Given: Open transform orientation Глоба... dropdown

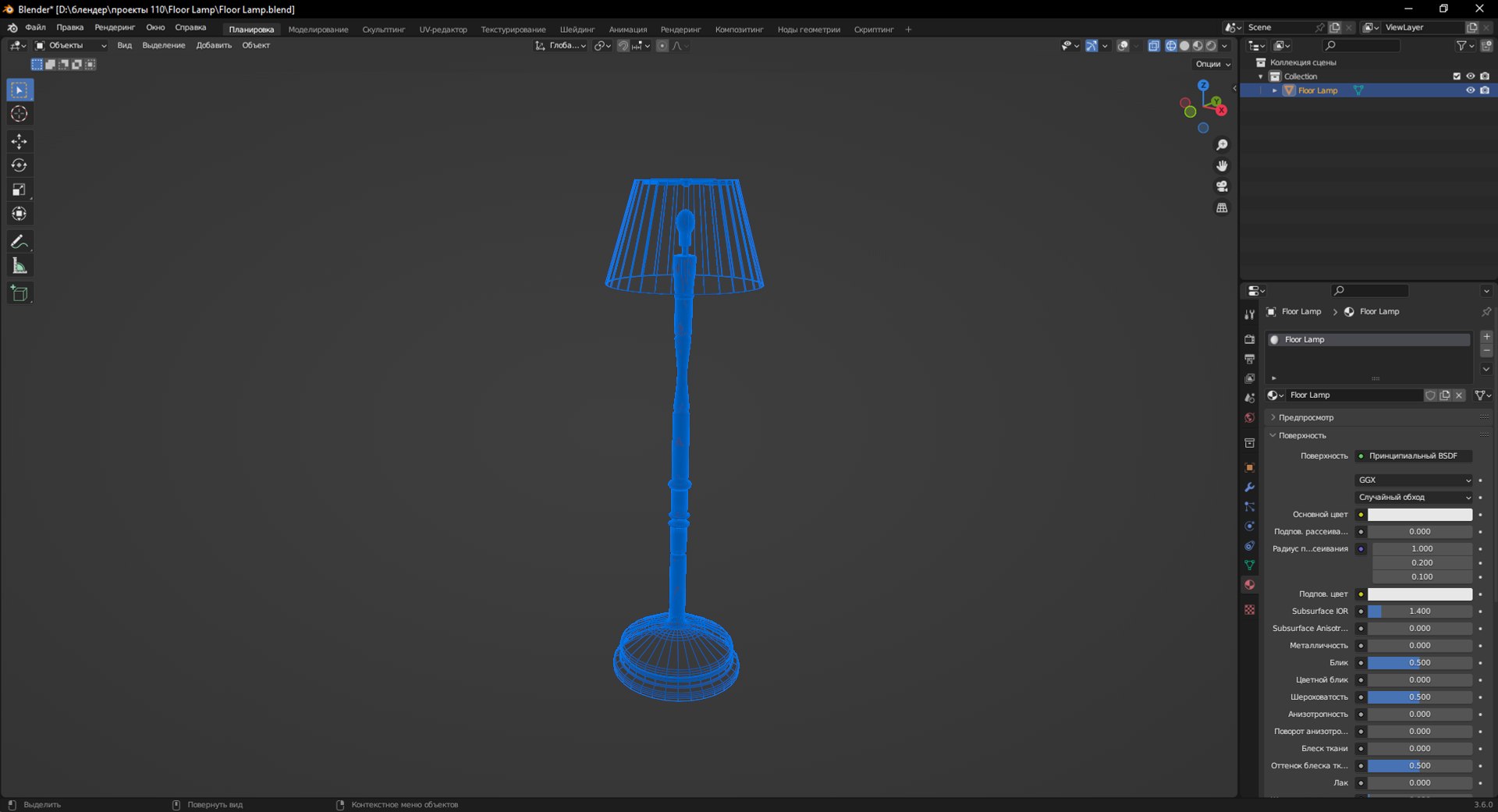Looking at the screenshot, I should 560,45.
